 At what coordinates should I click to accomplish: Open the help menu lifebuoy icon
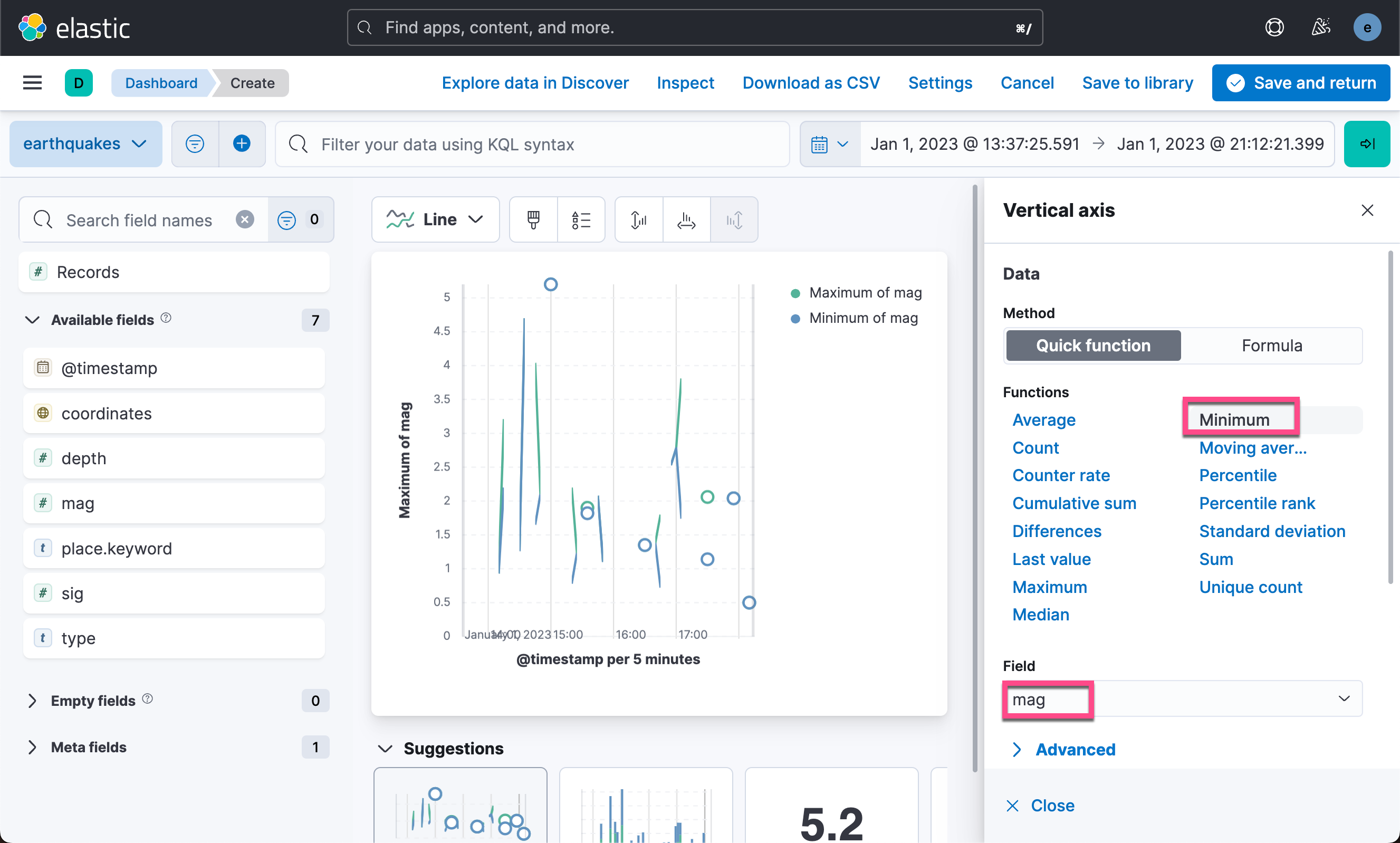[1274, 27]
